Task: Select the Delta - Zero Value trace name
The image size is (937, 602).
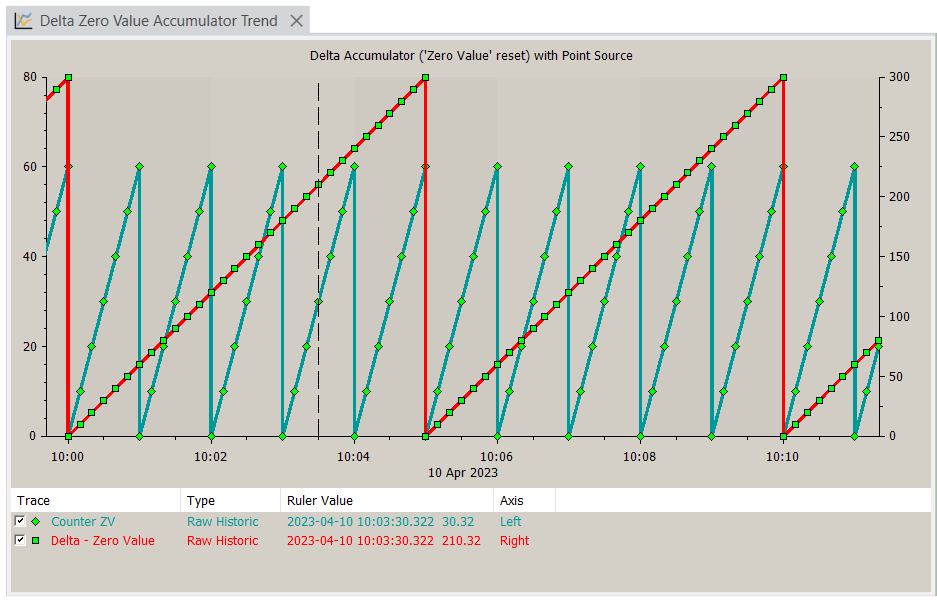Action: 103,541
